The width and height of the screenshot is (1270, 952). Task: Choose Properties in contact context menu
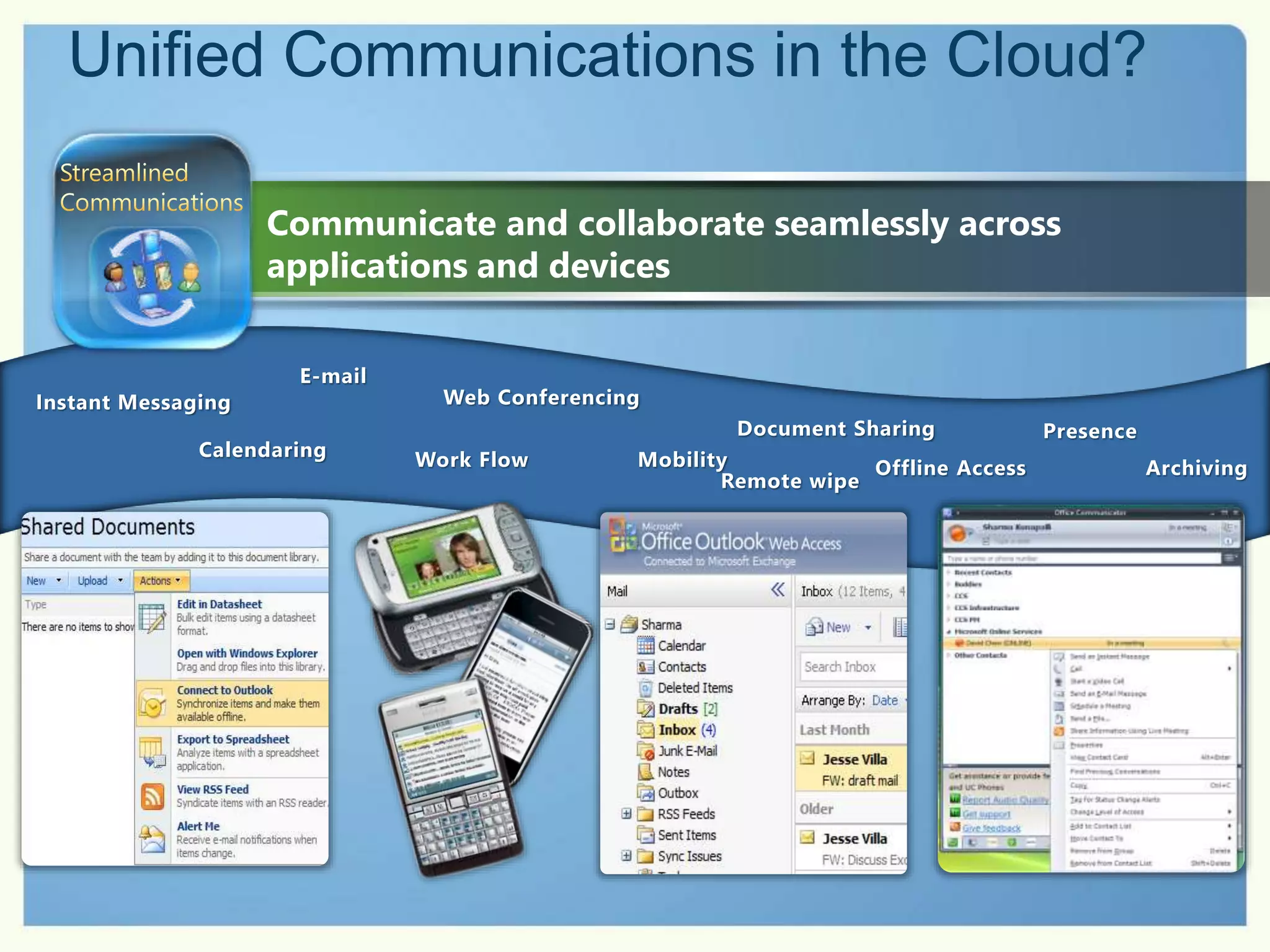point(1086,745)
